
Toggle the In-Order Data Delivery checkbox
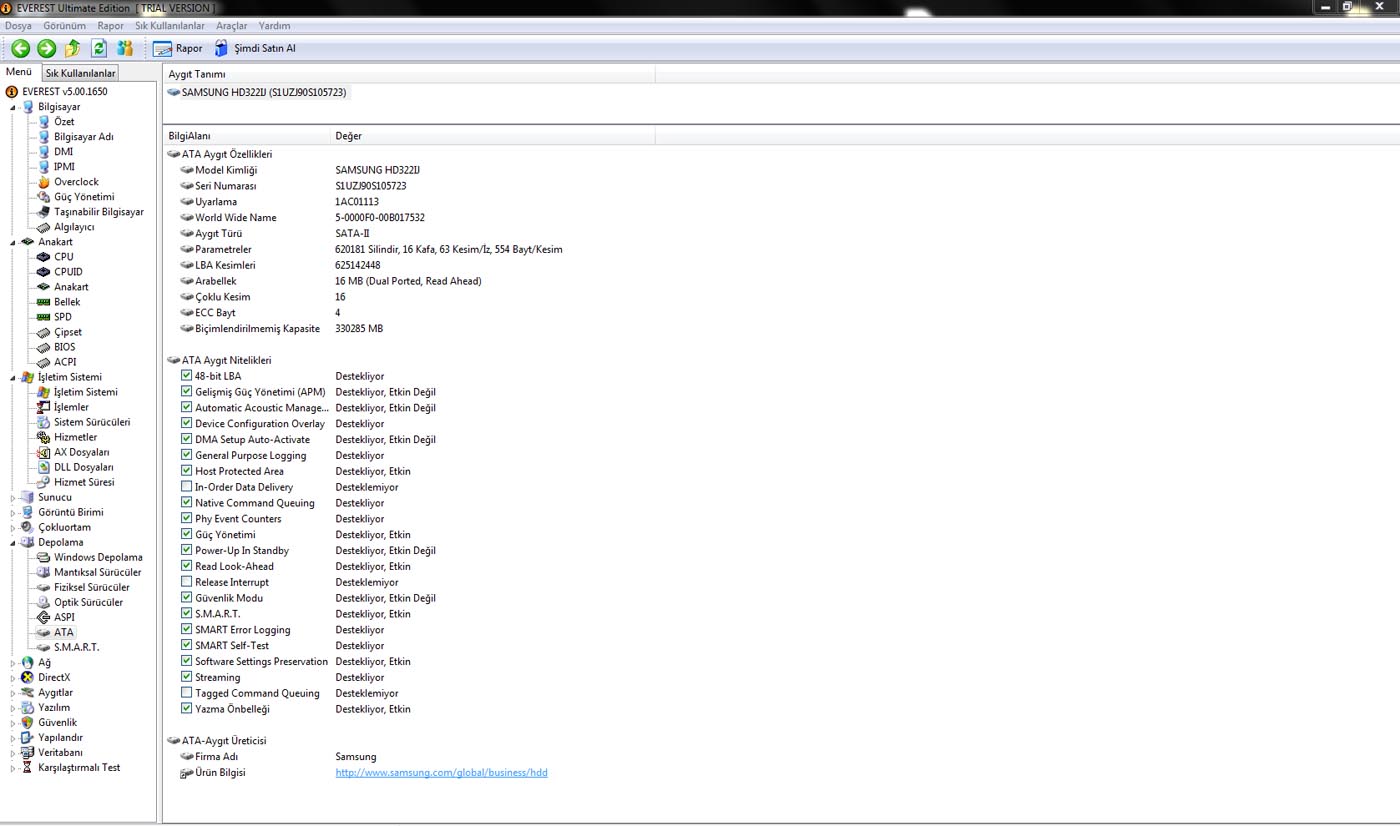187,487
